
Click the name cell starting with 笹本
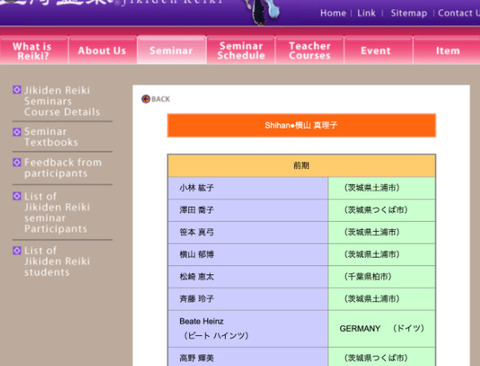[x=248, y=232]
